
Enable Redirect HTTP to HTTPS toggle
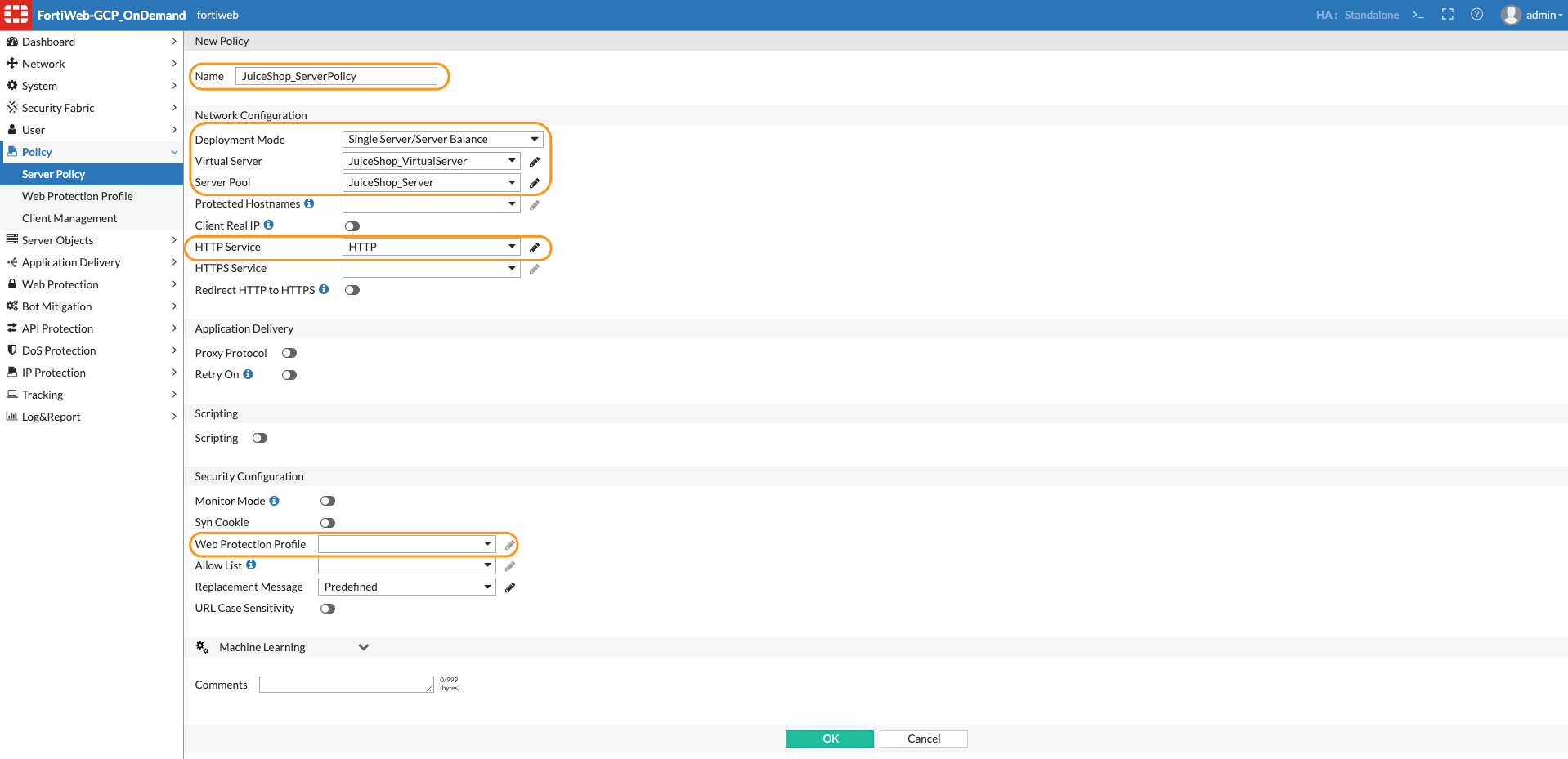coord(352,290)
